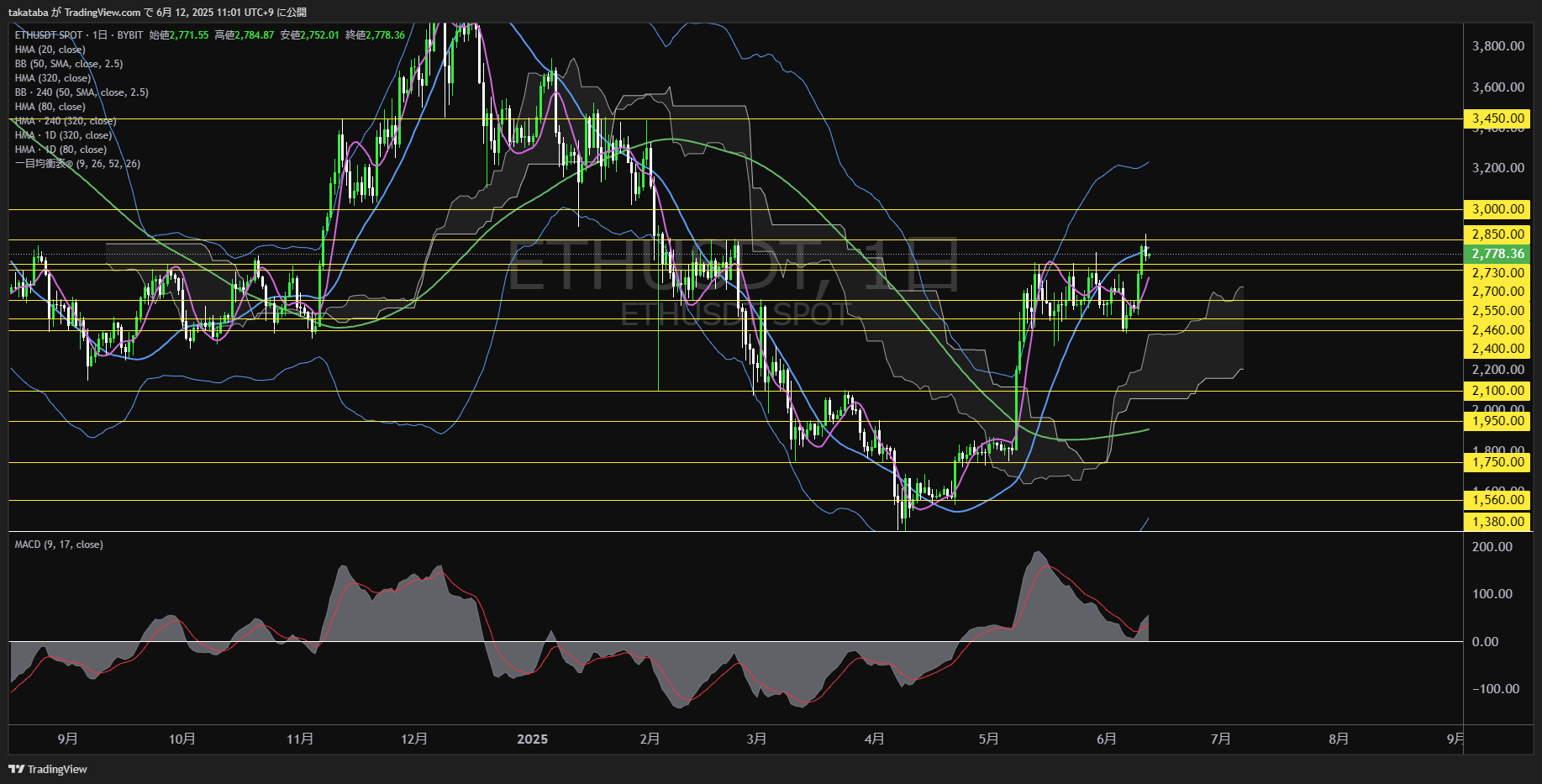Select the BB (50, SMA, close, 2.5) legend
The image size is (1542, 784).
pos(69,64)
